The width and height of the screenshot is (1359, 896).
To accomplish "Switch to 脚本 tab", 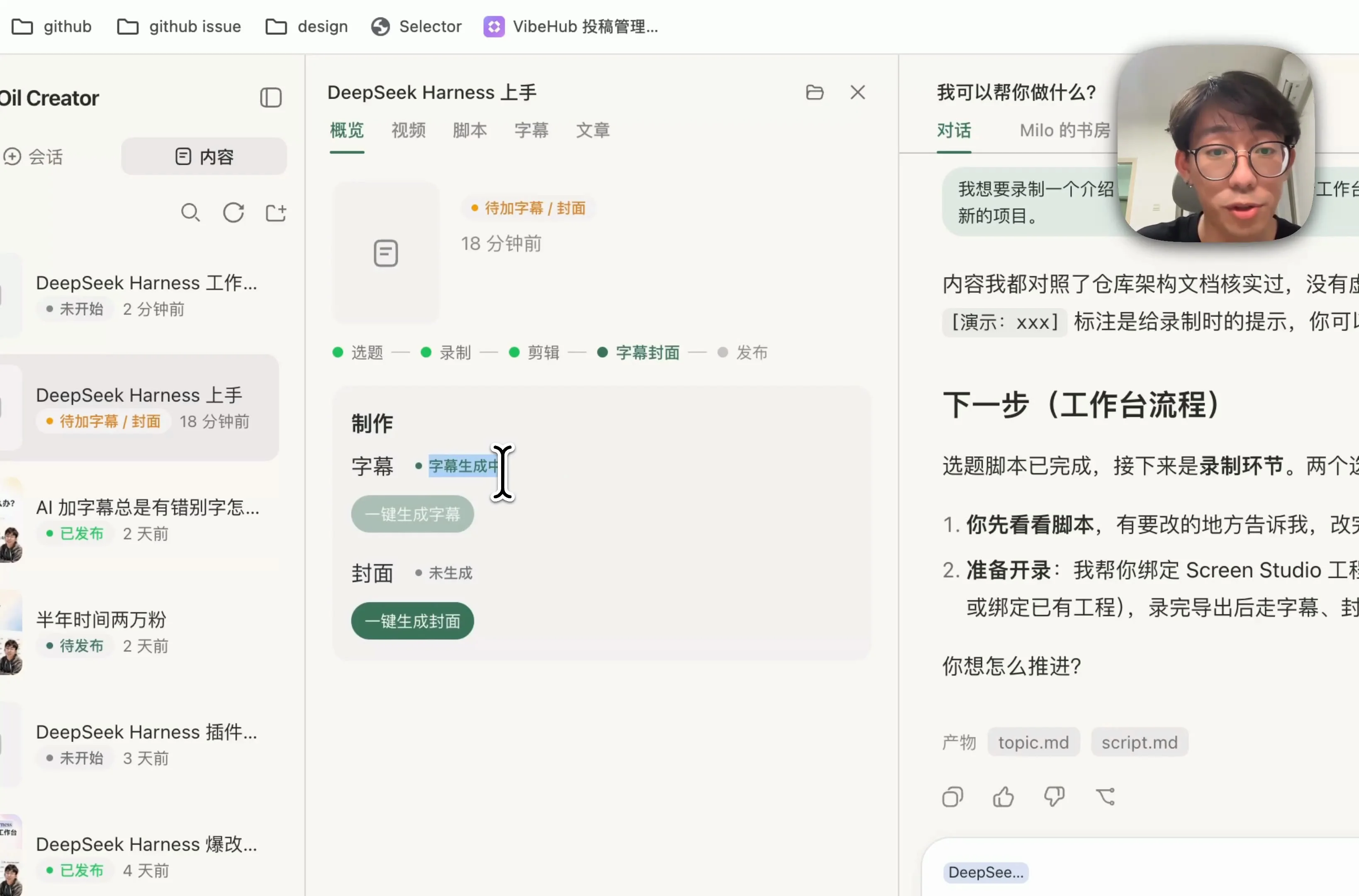I will pos(470,130).
